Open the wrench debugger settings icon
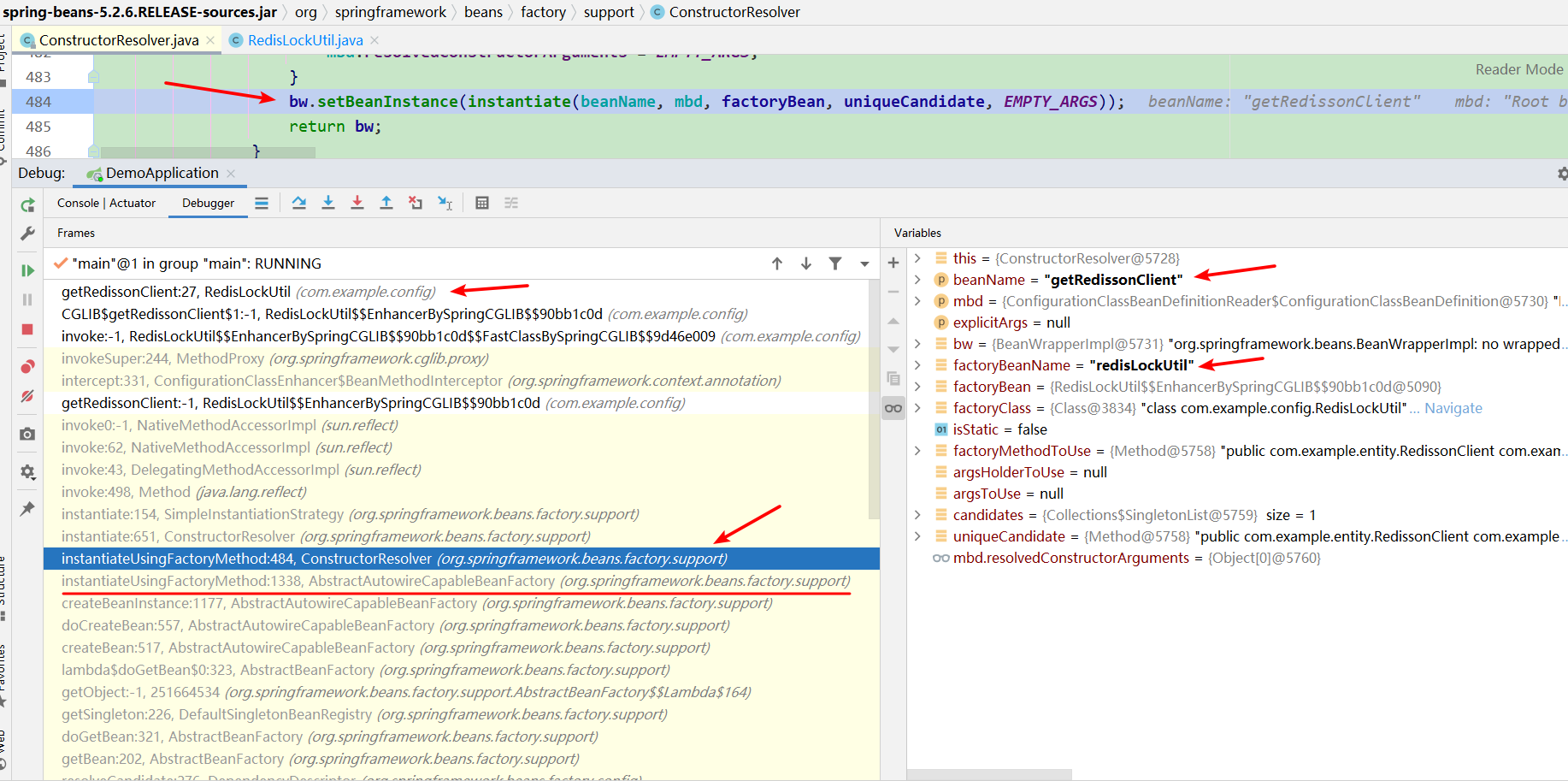1568x781 pixels. pos(27,234)
